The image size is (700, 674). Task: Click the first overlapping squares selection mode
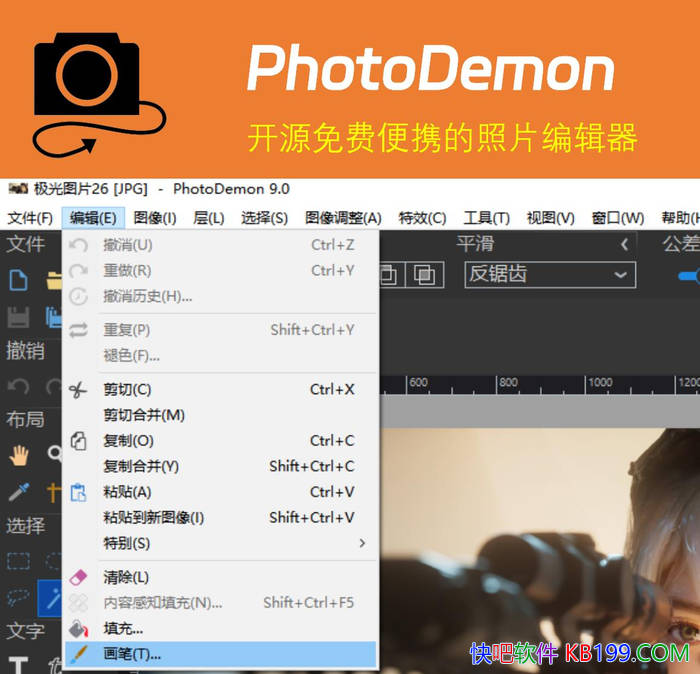coord(389,275)
